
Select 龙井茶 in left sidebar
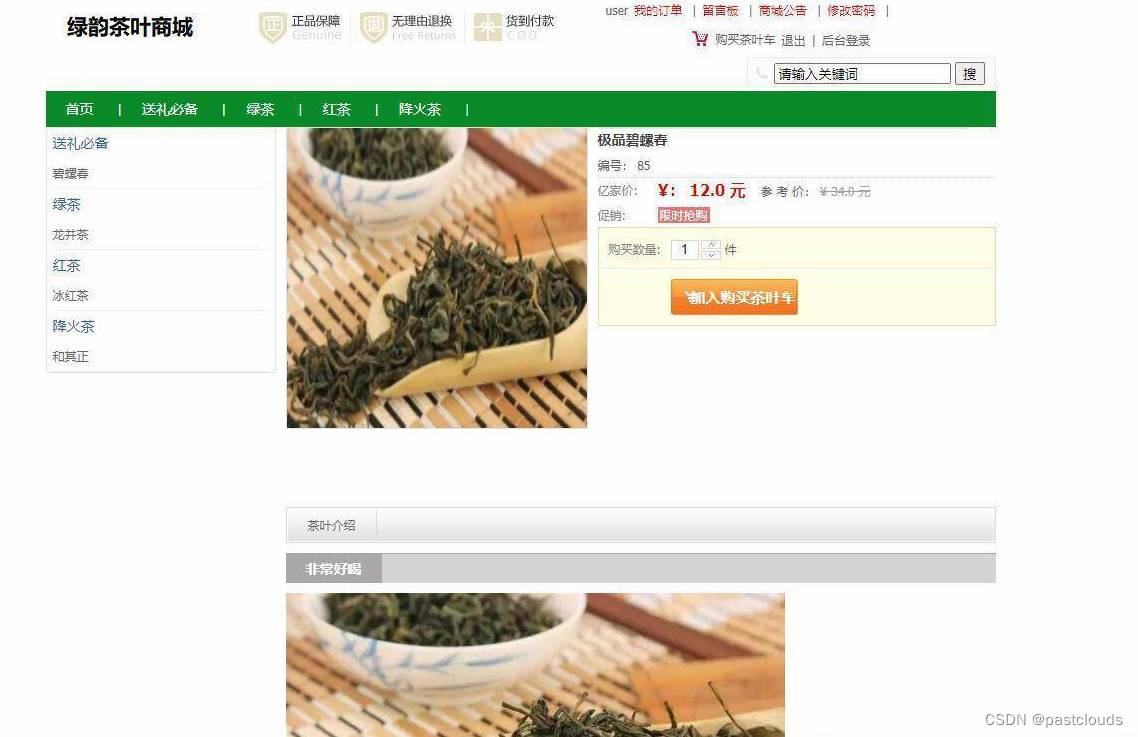70,235
